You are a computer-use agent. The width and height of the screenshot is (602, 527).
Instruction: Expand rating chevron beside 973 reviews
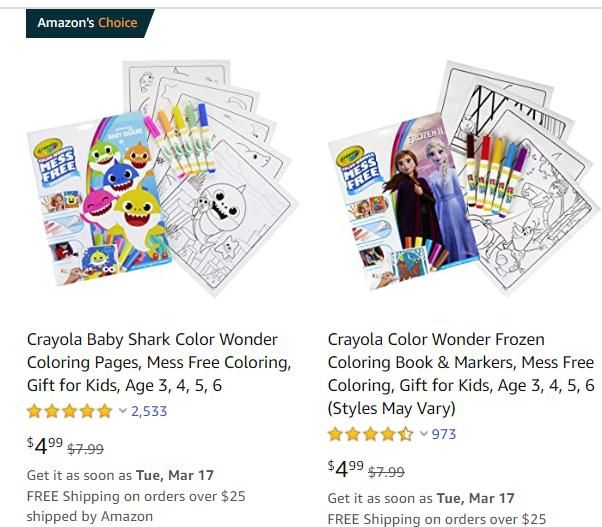pos(423,434)
